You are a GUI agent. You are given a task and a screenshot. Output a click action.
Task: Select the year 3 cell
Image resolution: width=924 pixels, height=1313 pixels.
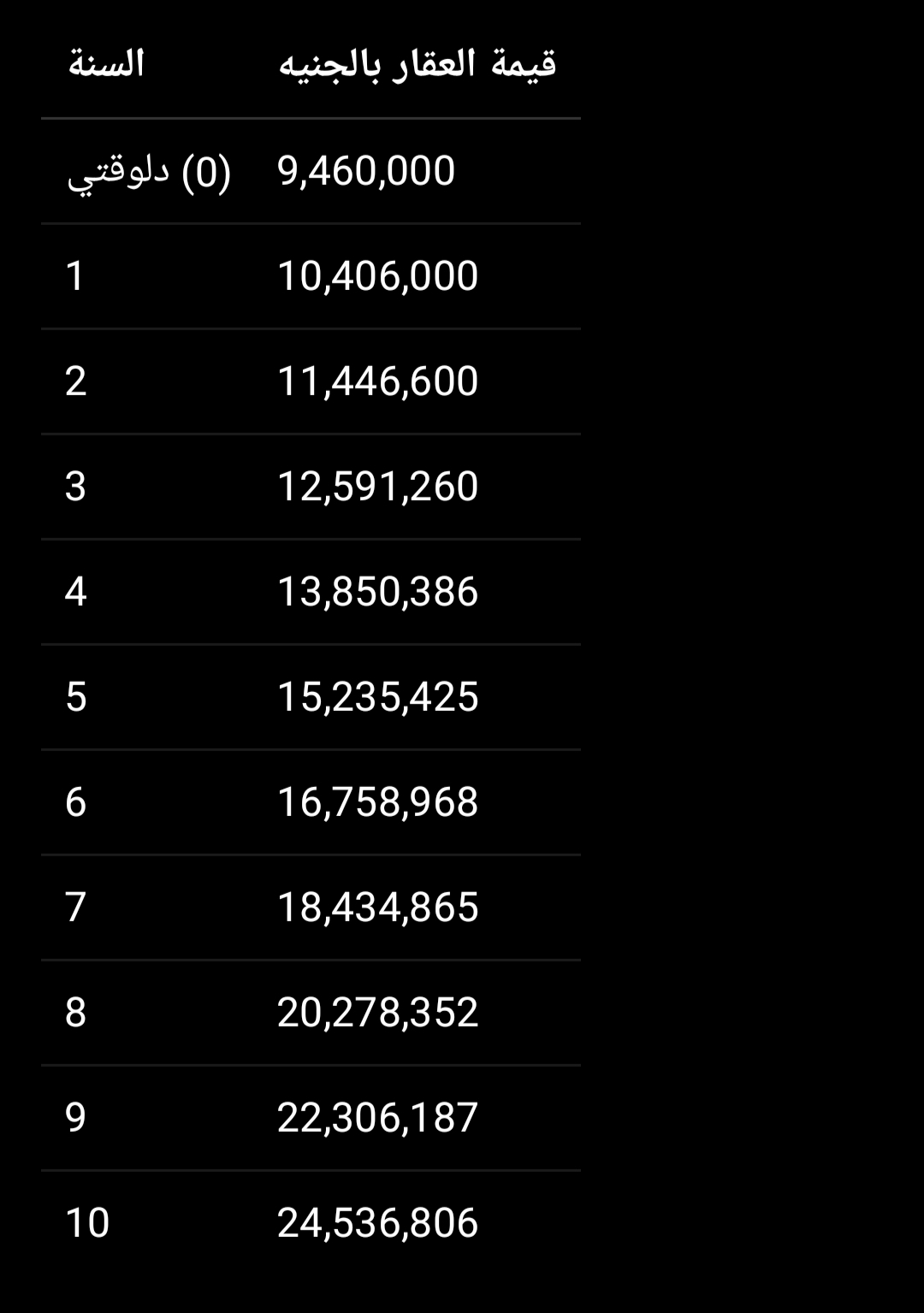75,487
